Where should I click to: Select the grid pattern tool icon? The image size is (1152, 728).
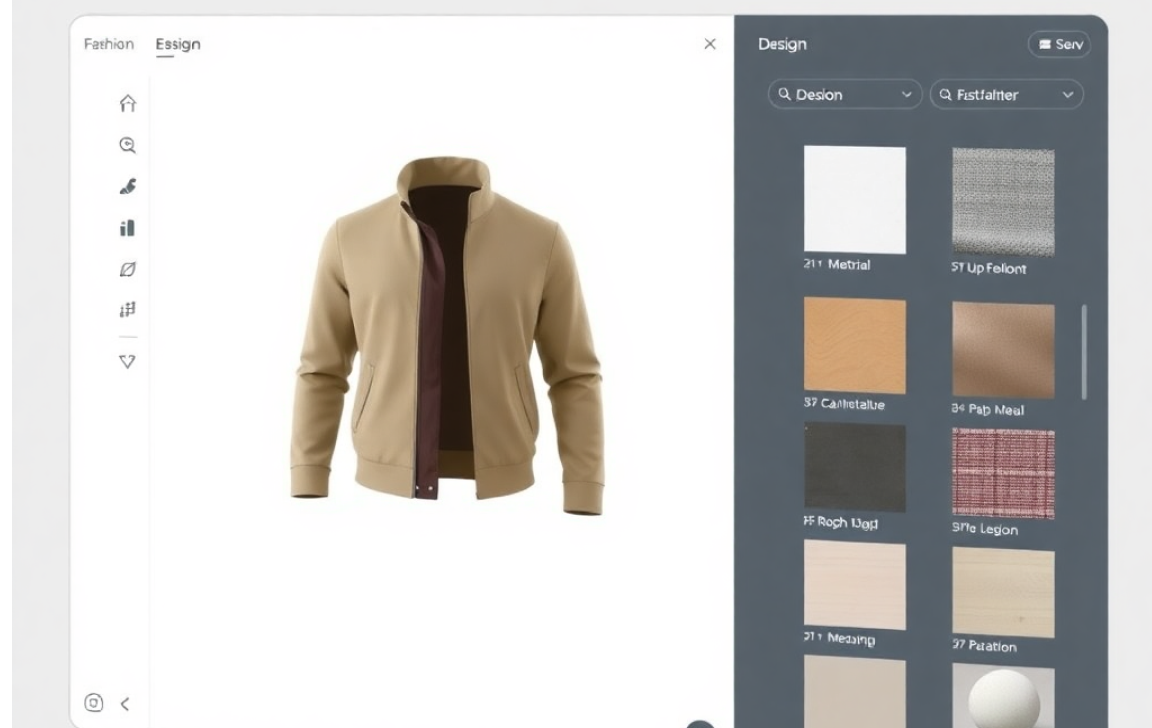[127, 310]
